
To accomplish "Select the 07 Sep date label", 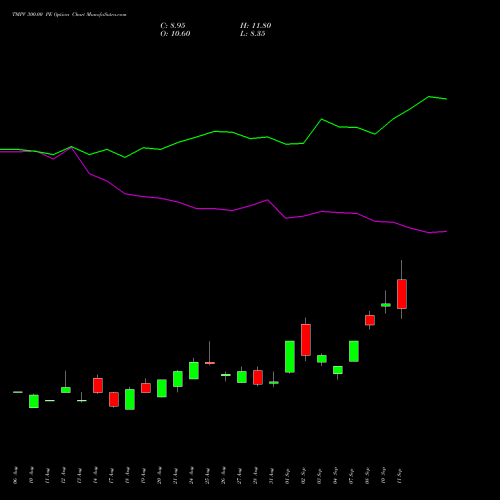I will [x=351, y=475].
